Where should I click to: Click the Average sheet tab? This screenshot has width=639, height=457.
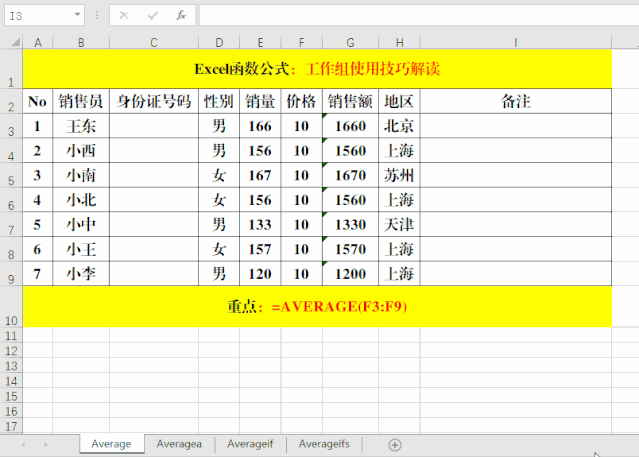click(111, 444)
